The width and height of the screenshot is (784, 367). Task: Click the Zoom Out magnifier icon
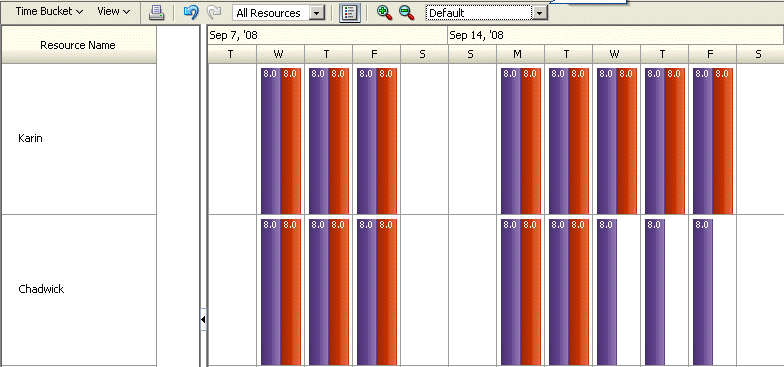407,13
